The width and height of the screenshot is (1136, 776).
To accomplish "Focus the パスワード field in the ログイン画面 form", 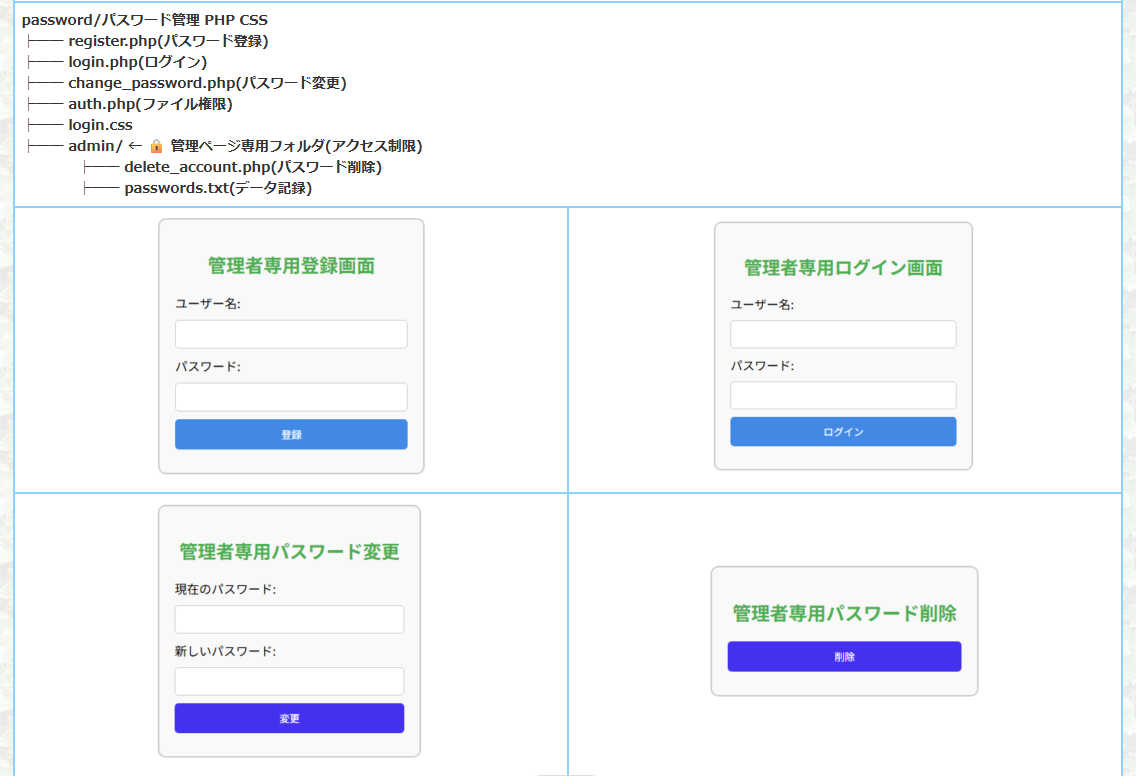I will point(843,395).
